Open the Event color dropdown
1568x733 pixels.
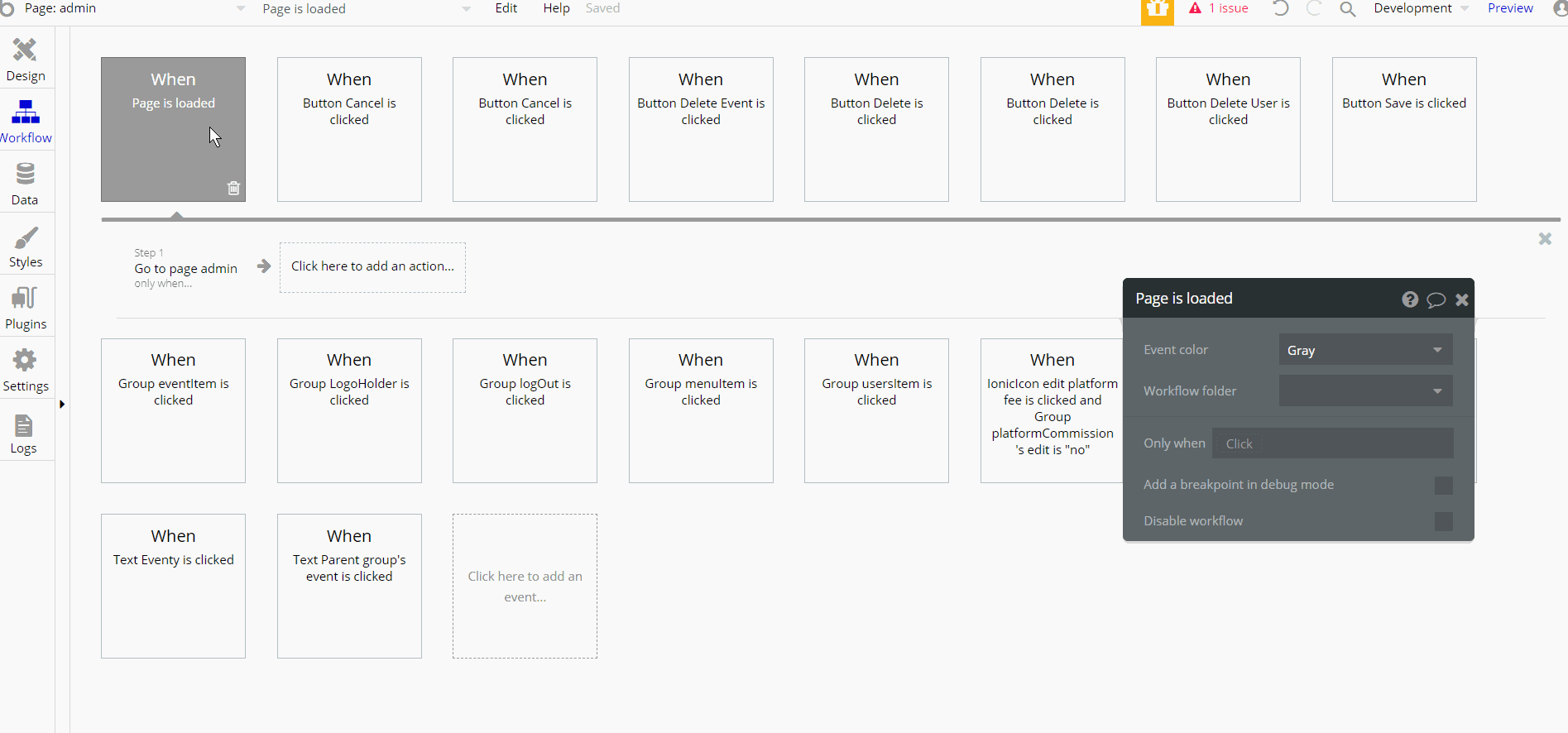[1365, 350]
